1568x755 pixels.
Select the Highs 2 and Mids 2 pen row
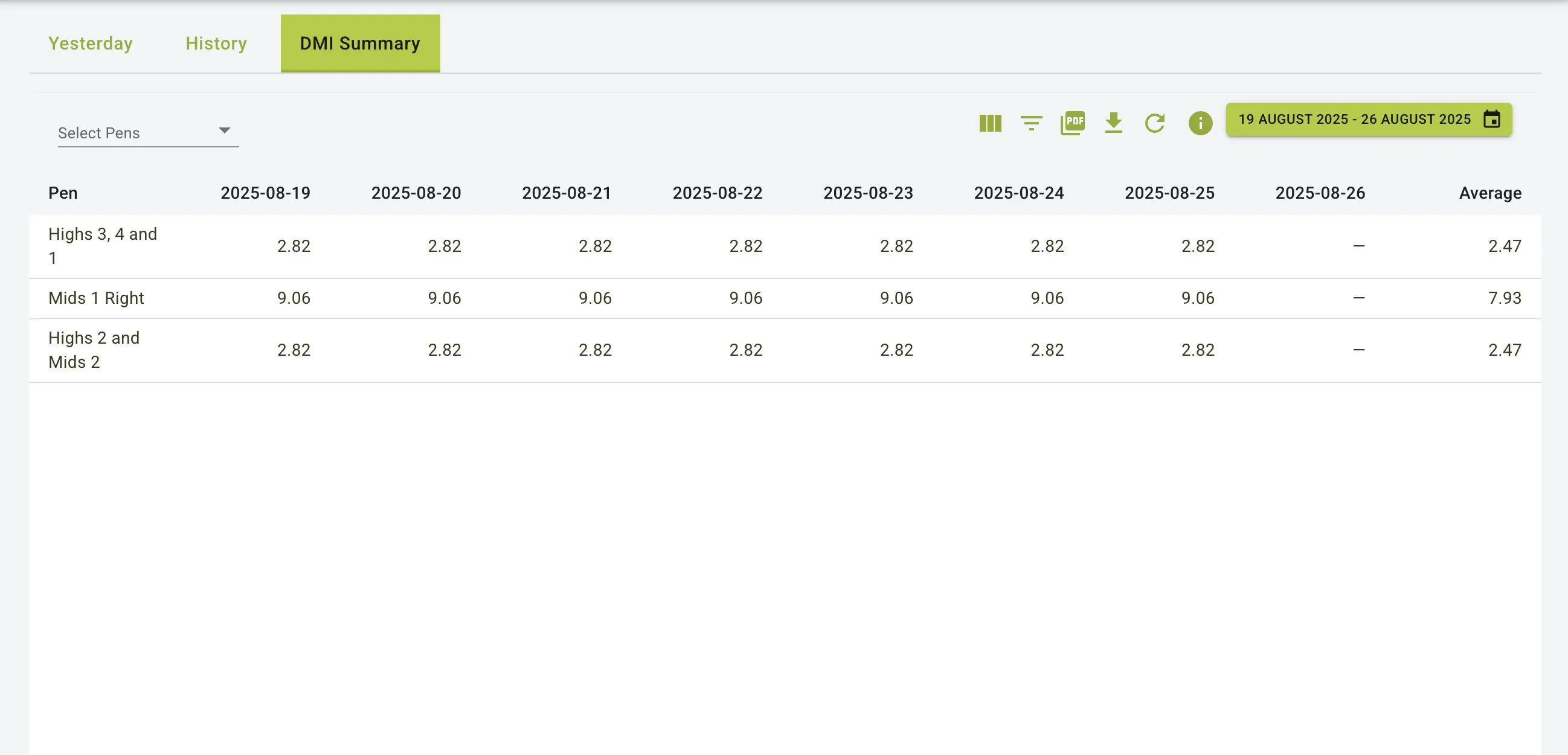point(785,350)
